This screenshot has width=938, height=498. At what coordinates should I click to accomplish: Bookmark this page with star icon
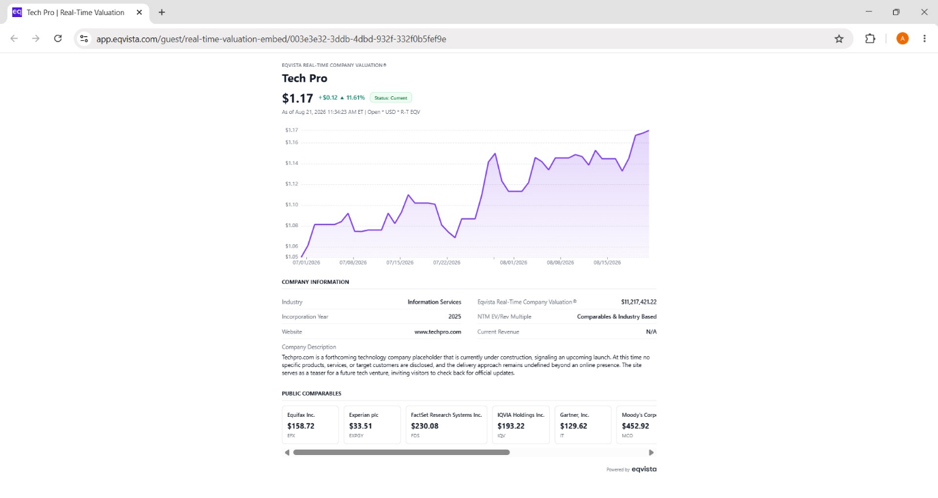839,39
